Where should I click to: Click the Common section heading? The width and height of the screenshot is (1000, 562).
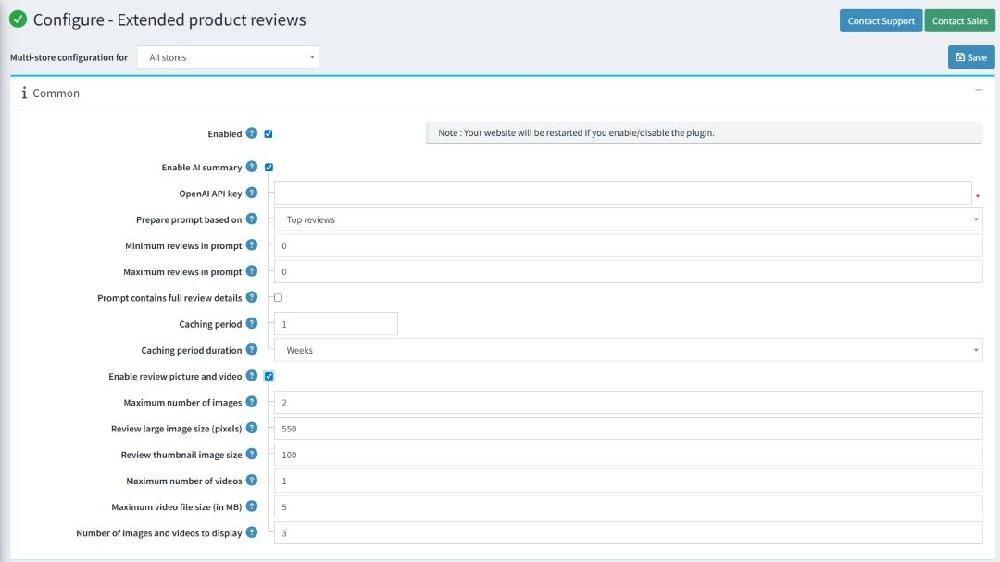[x=56, y=93]
